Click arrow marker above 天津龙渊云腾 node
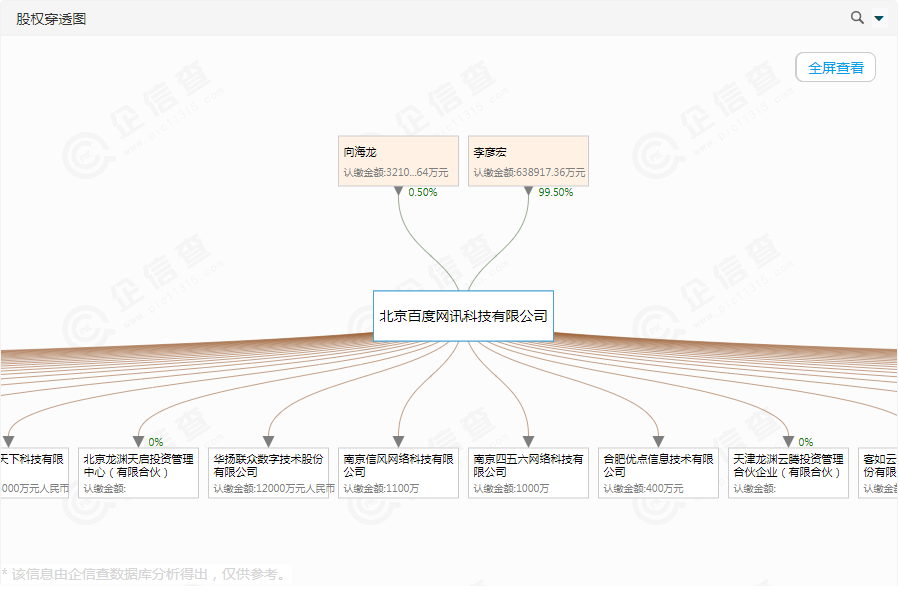 [788, 441]
